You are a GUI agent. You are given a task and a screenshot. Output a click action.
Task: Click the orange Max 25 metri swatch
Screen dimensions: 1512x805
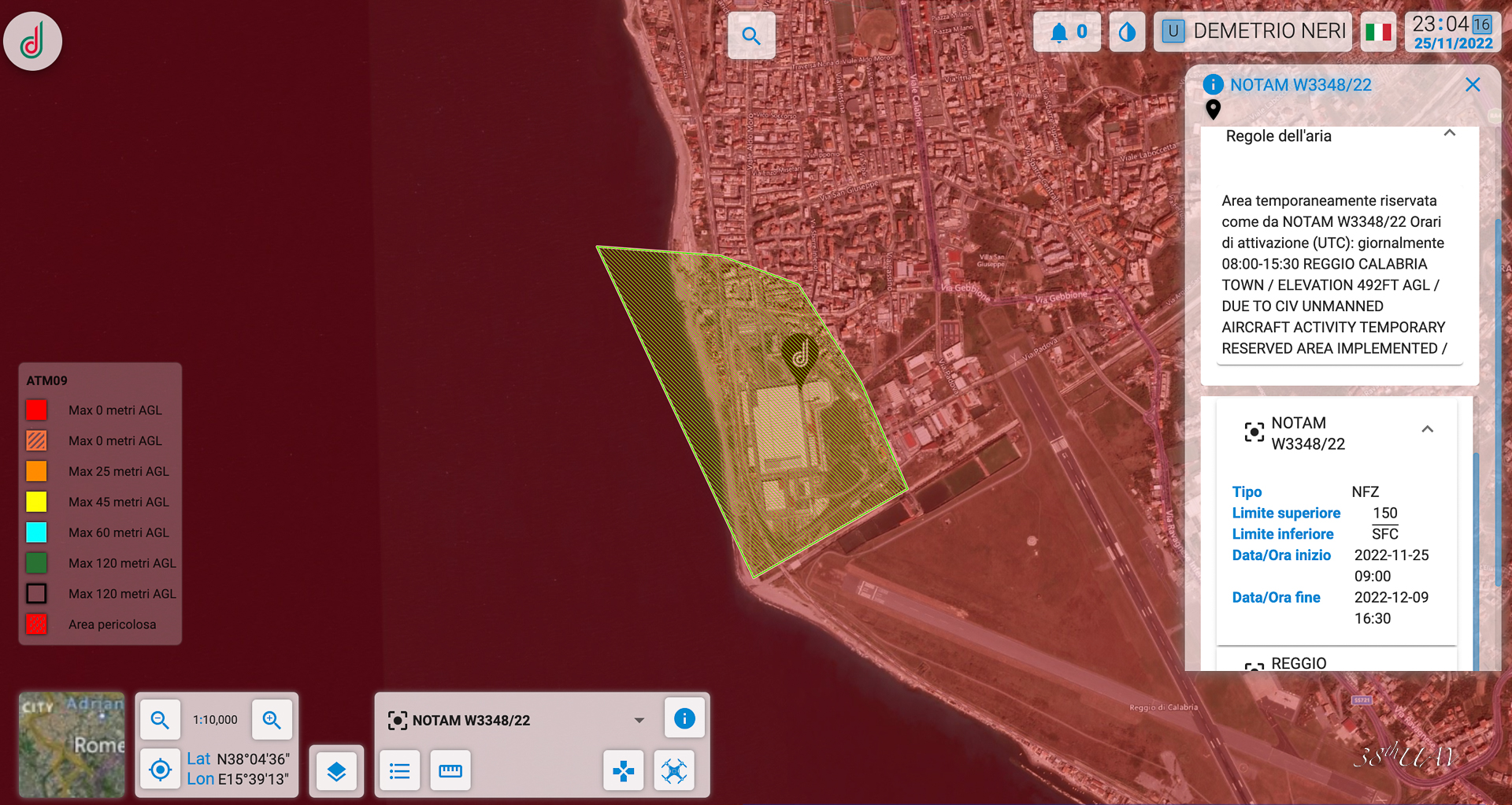(x=36, y=471)
